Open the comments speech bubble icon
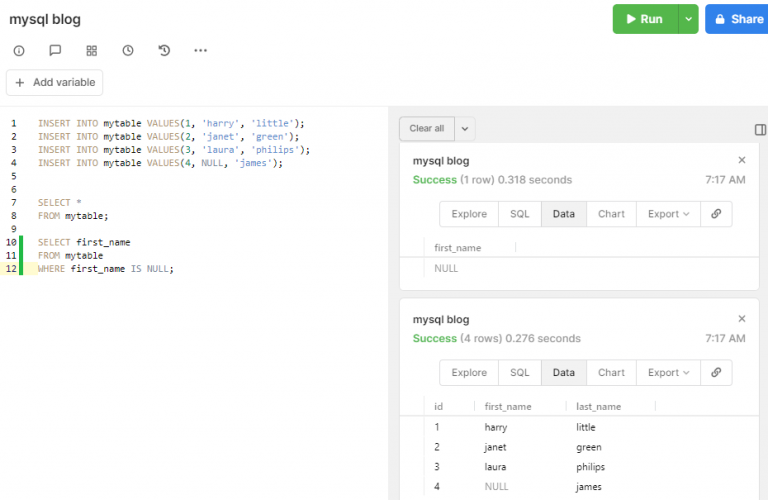Viewport: 768px width, 500px height. point(55,50)
